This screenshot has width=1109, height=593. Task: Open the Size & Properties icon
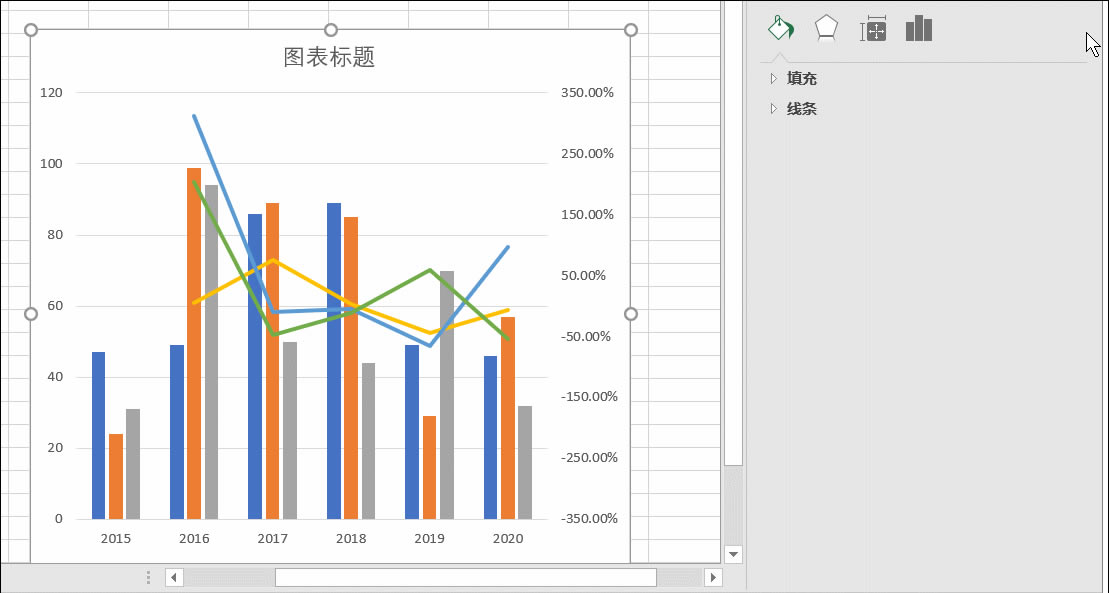tap(872, 28)
